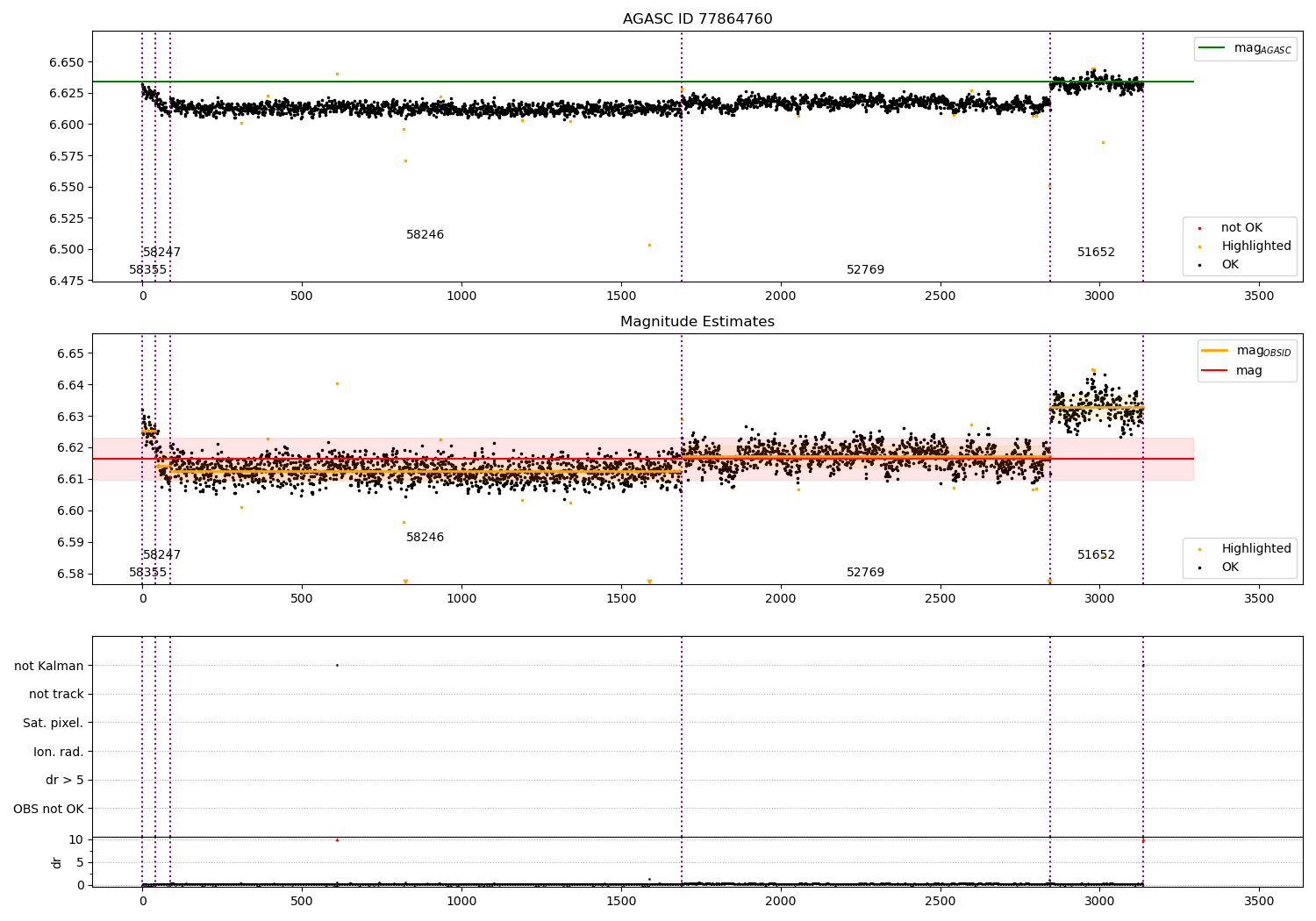The width and height of the screenshot is (1316, 921).
Task: Click the 'not Kalman' axis label
Action: click(49, 666)
